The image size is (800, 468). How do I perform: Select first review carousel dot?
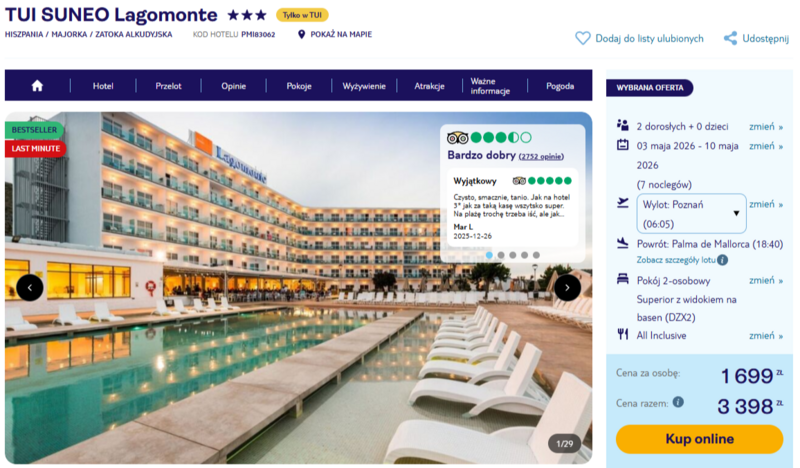[x=489, y=255]
